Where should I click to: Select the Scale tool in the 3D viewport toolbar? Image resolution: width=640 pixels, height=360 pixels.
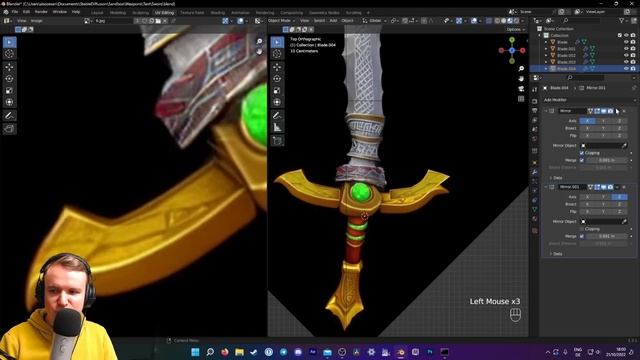click(x=277, y=91)
